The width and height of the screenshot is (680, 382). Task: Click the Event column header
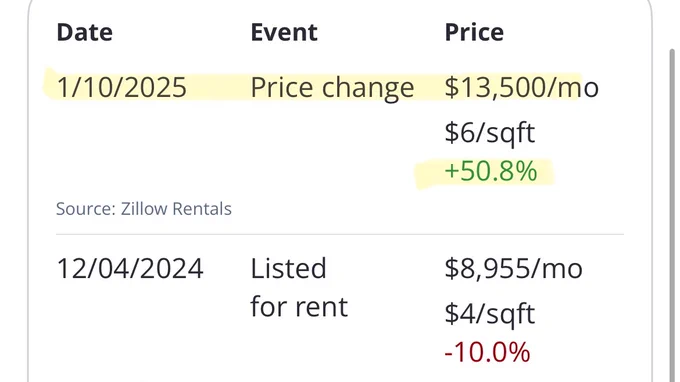click(x=284, y=32)
